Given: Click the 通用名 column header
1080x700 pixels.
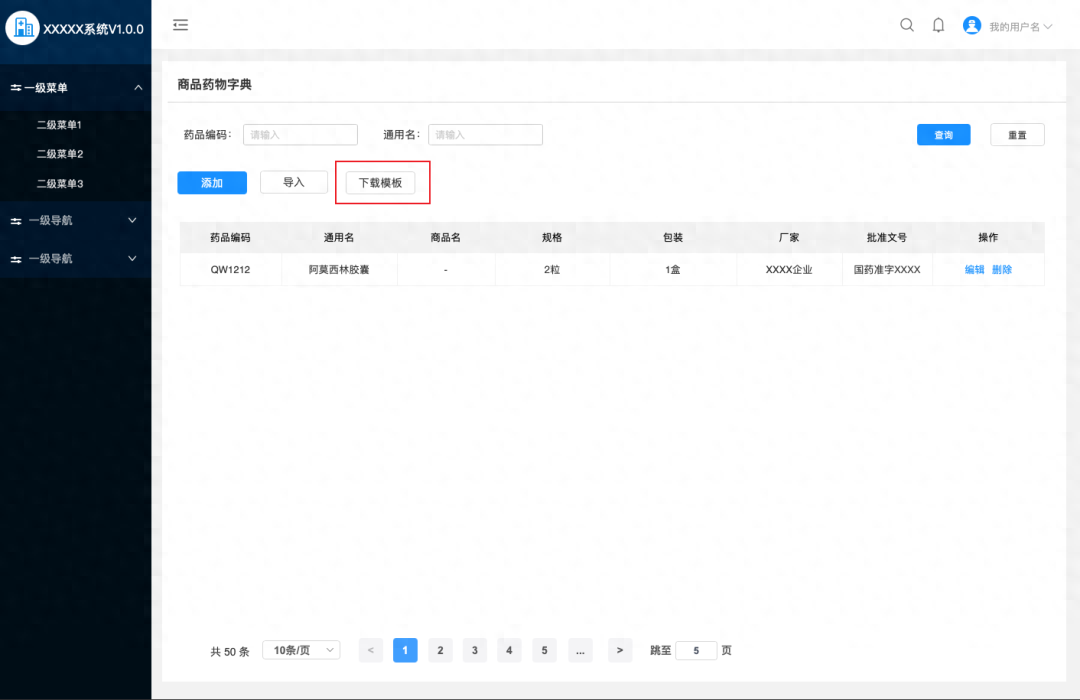Looking at the screenshot, I should pyautogui.click(x=339, y=238).
